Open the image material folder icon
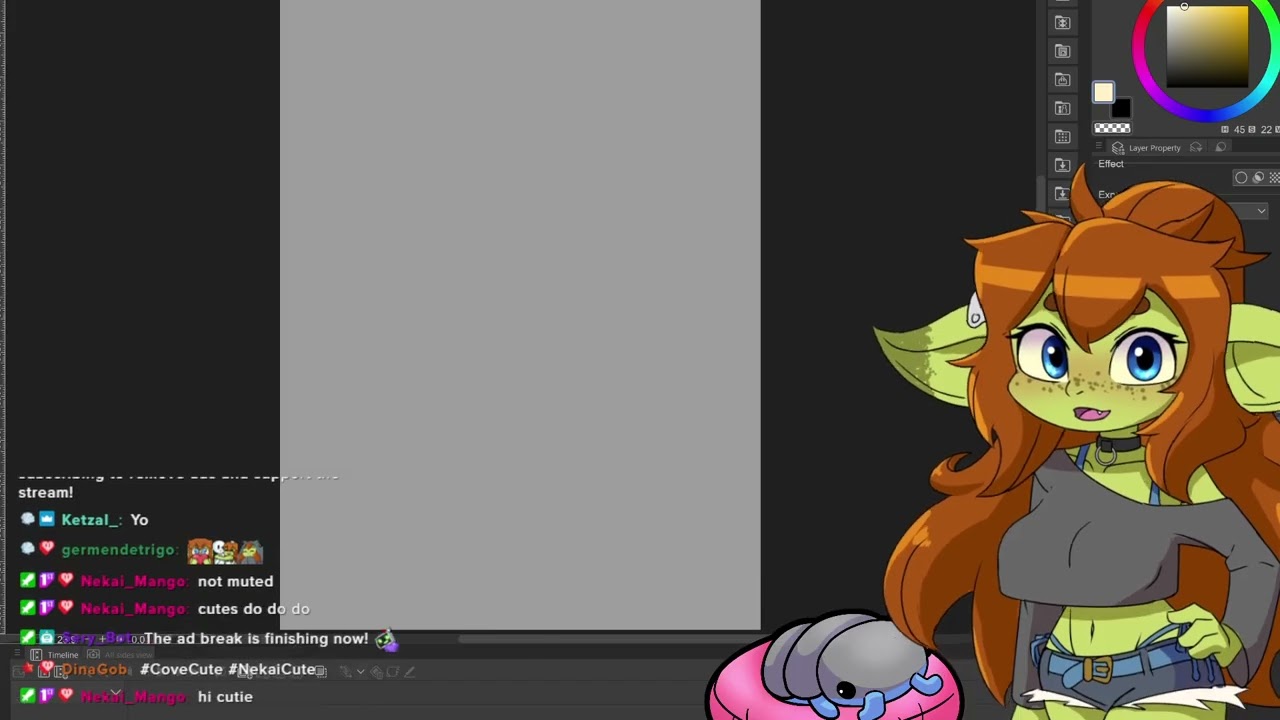 point(1063,51)
